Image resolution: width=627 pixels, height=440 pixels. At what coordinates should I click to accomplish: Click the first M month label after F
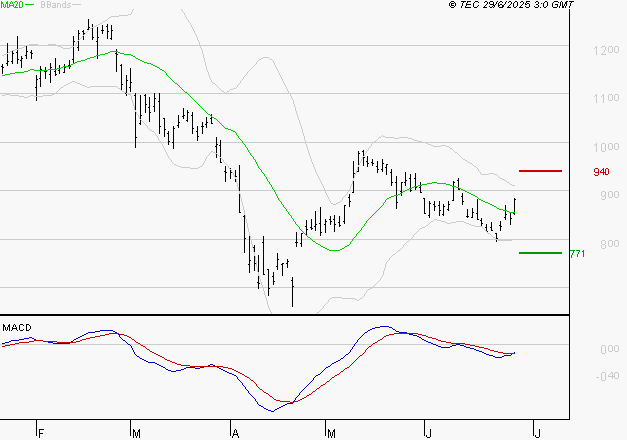point(136,434)
